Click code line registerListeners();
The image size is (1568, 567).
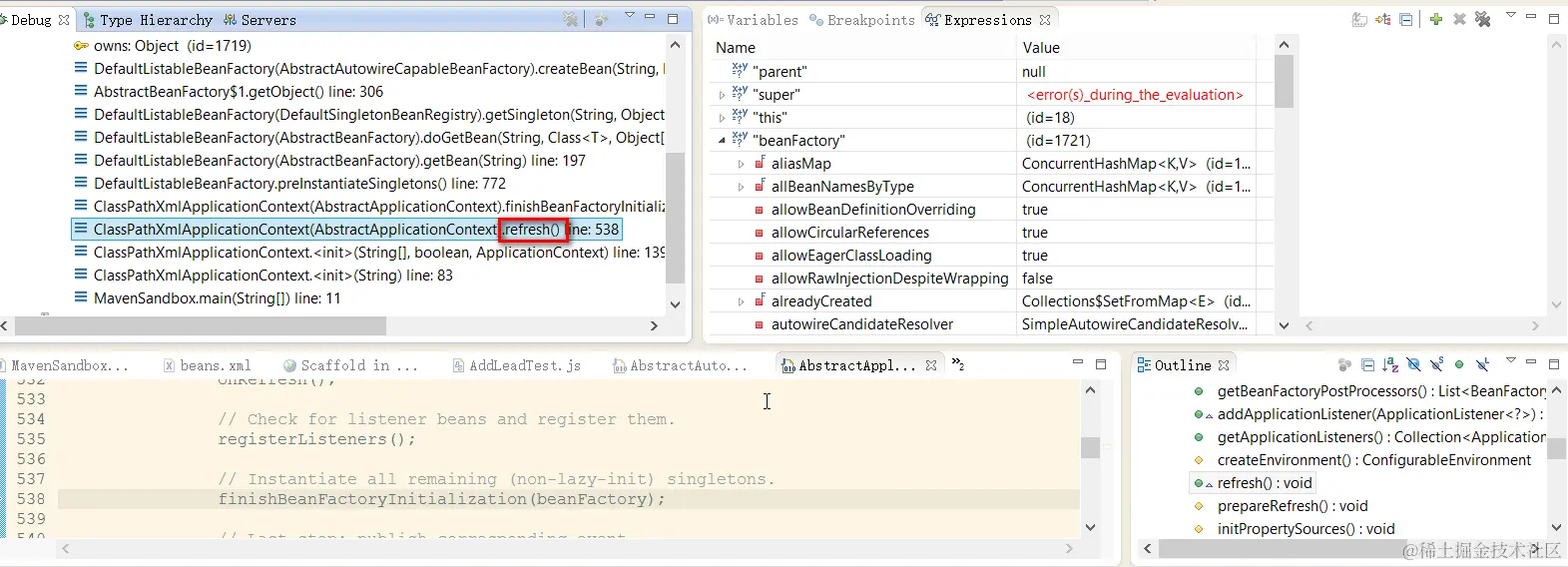point(316,439)
